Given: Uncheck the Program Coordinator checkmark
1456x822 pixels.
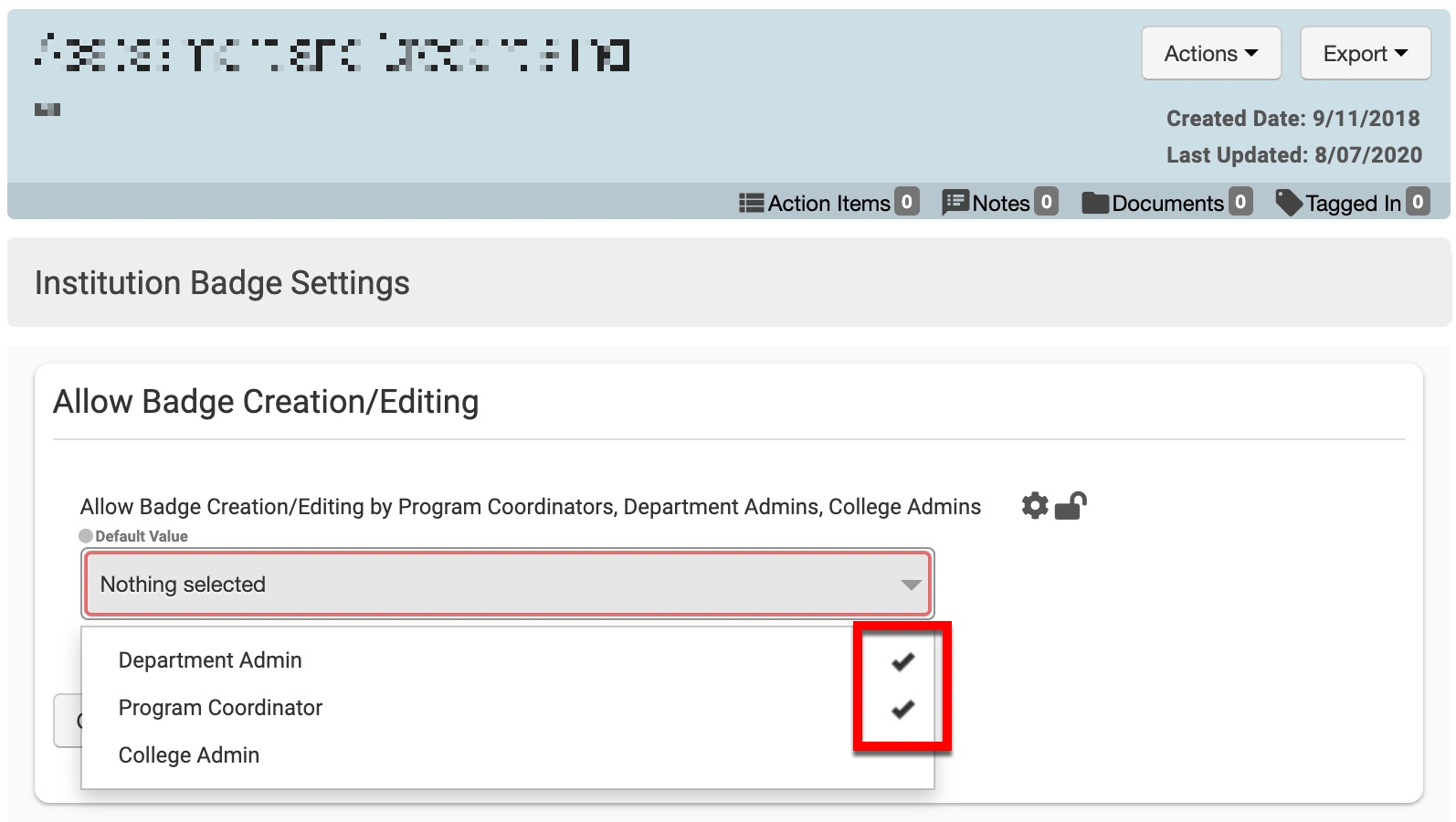Looking at the screenshot, I should pos(902,709).
